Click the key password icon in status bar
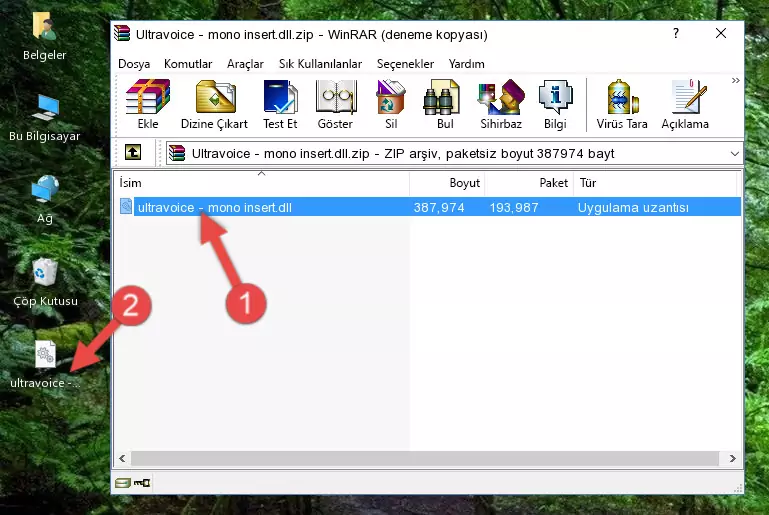This screenshot has height=515, width=769. point(142,483)
